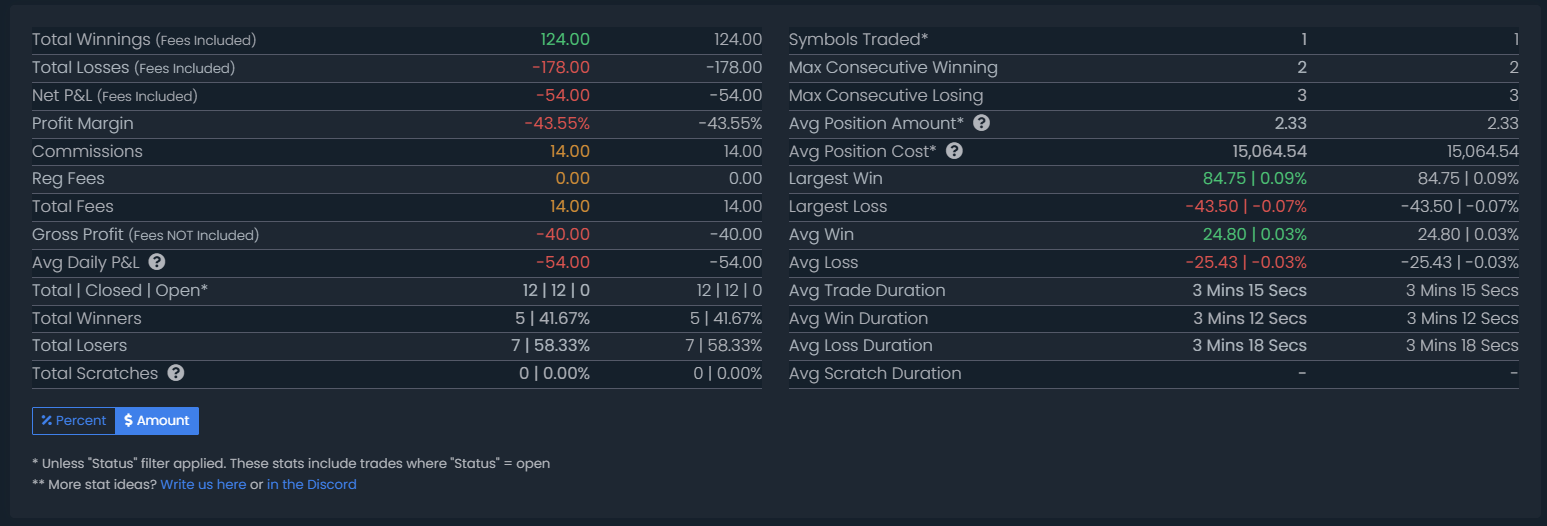Click the Symbols Traded label
The image size is (1547, 526).
pyautogui.click(x=858, y=40)
